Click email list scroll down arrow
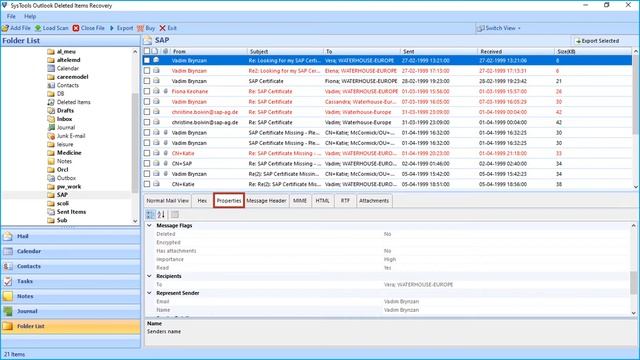 (635, 186)
